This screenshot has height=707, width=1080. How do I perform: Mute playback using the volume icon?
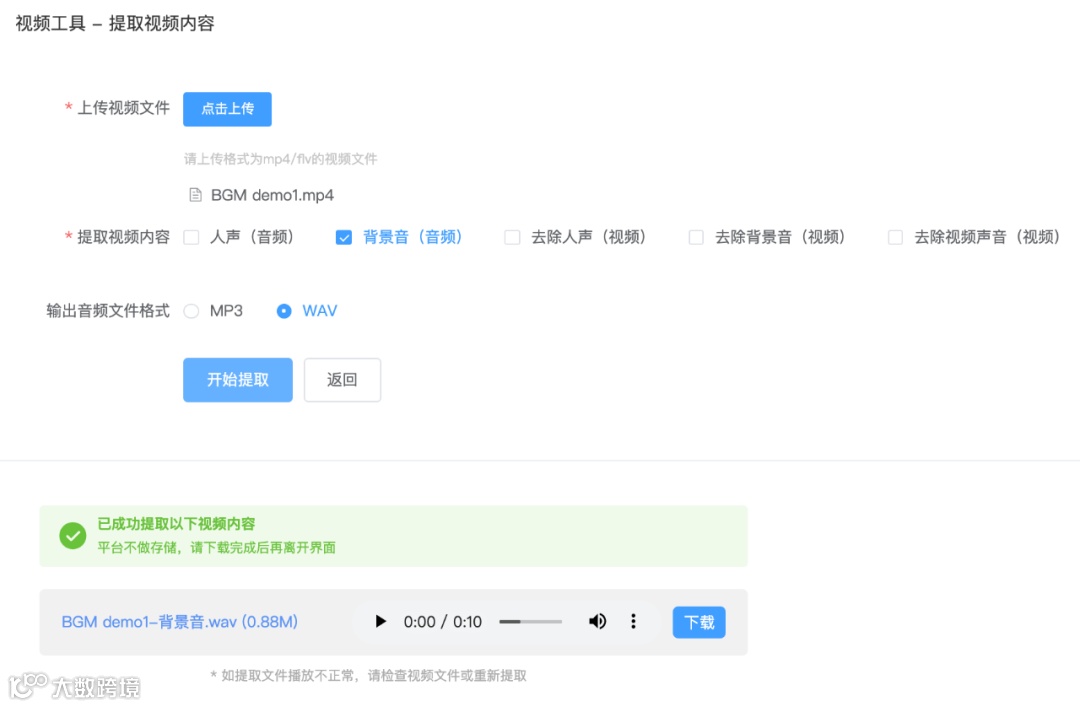click(597, 621)
